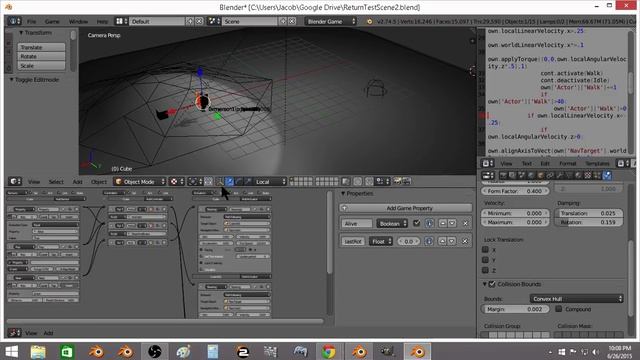Click the text editor type icon

pos(487,163)
